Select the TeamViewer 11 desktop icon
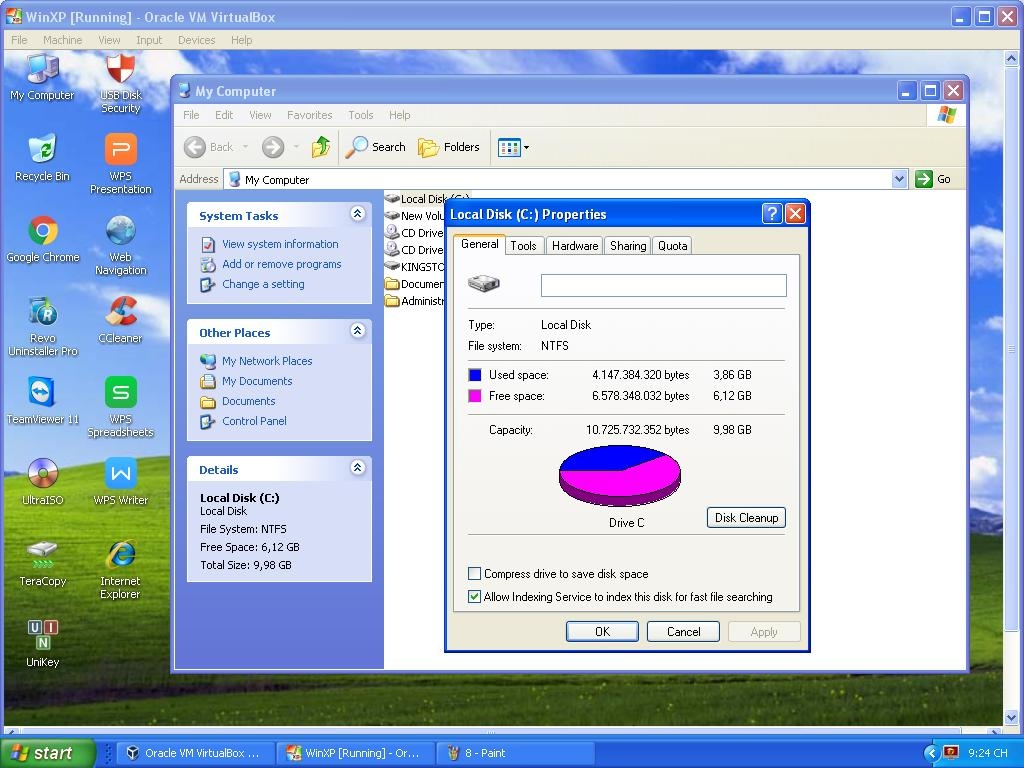Image resolution: width=1024 pixels, height=768 pixels. (42, 393)
